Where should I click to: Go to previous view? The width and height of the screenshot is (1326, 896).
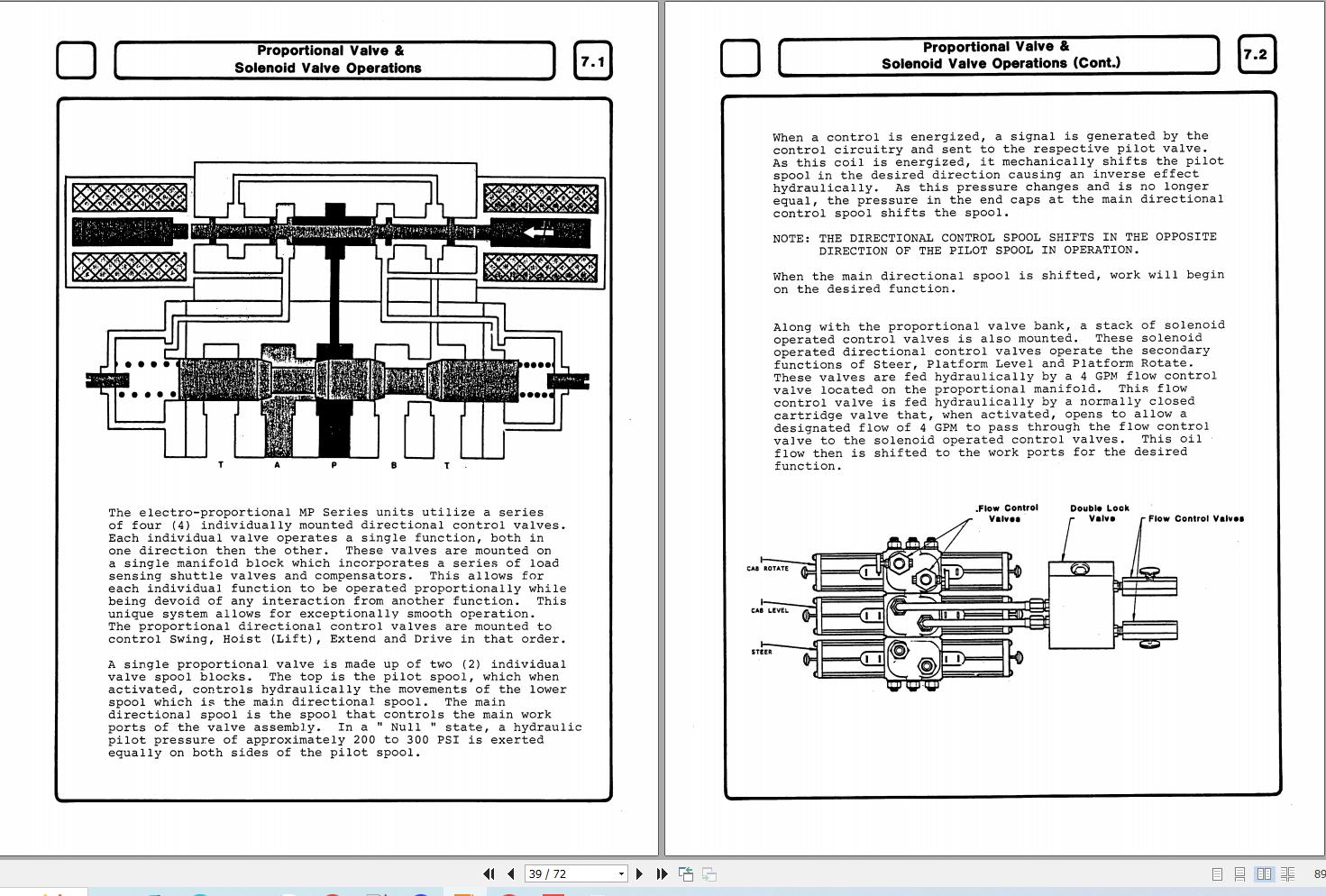click(686, 873)
